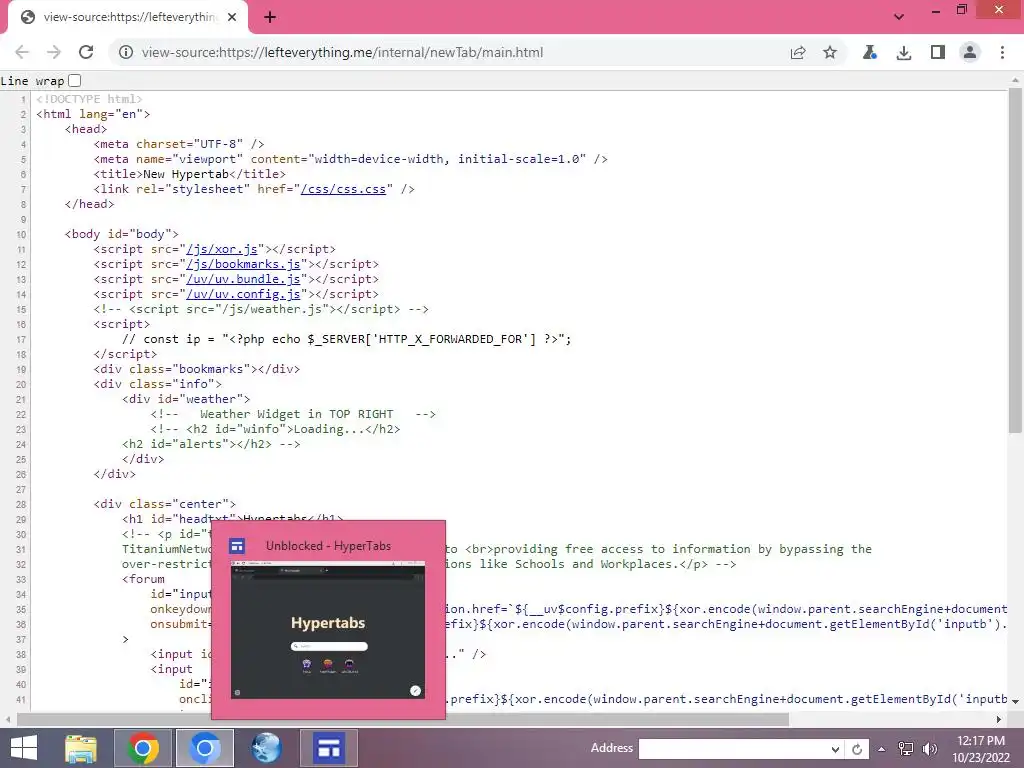Select the view-source lefteverything tab
Image resolution: width=1024 pixels, height=768 pixels.
click(129, 17)
